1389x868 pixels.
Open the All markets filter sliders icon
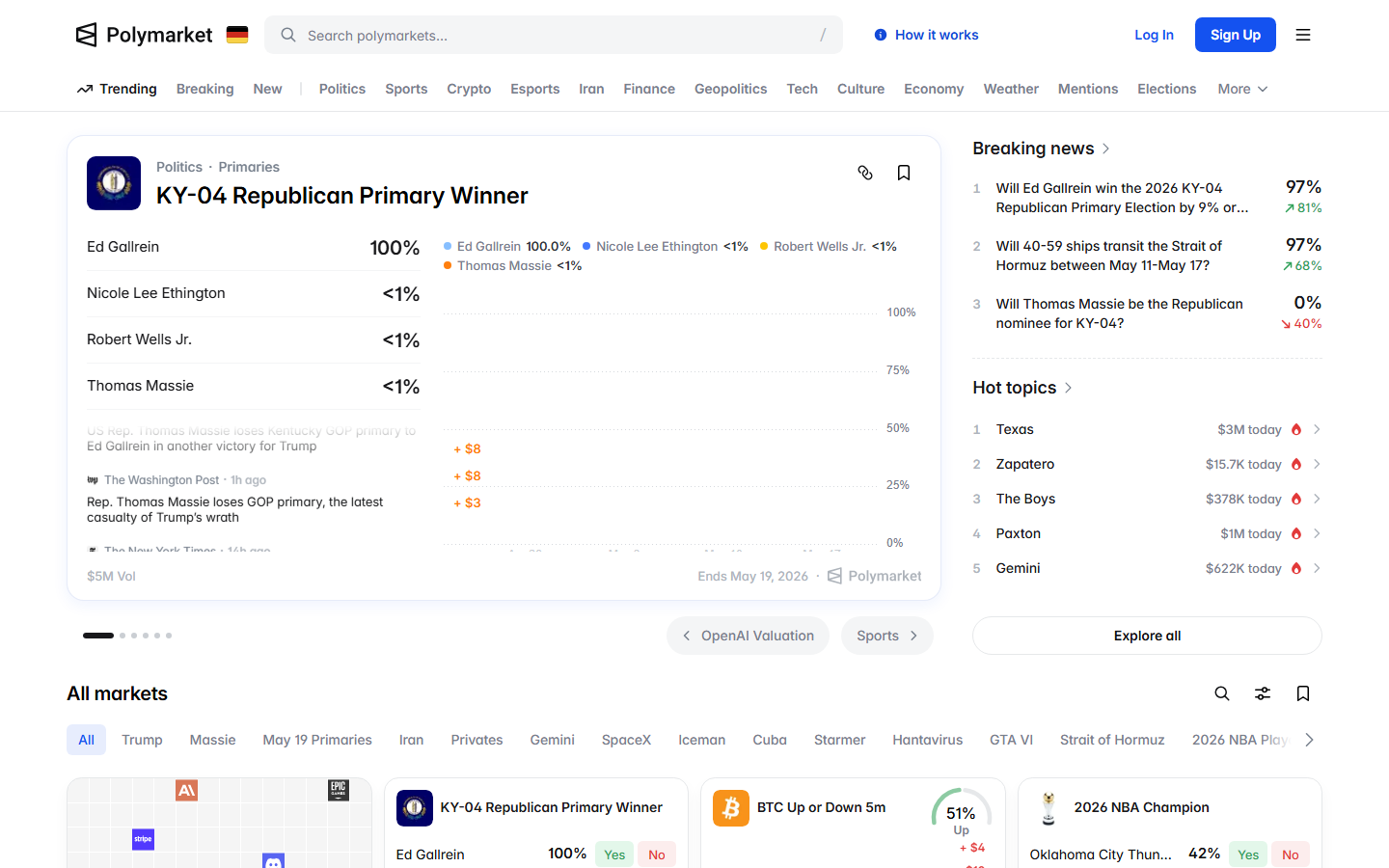point(1263,693)
